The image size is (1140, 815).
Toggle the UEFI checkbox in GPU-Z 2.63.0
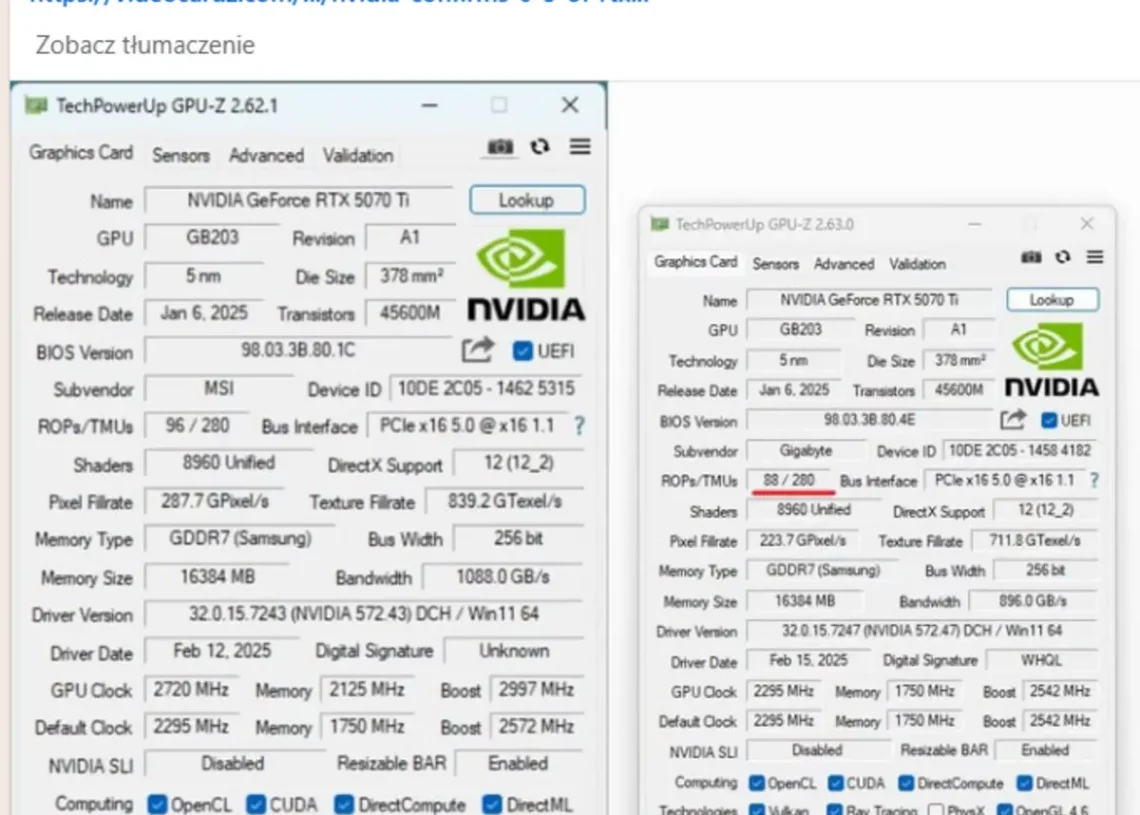coord(1049,420)
